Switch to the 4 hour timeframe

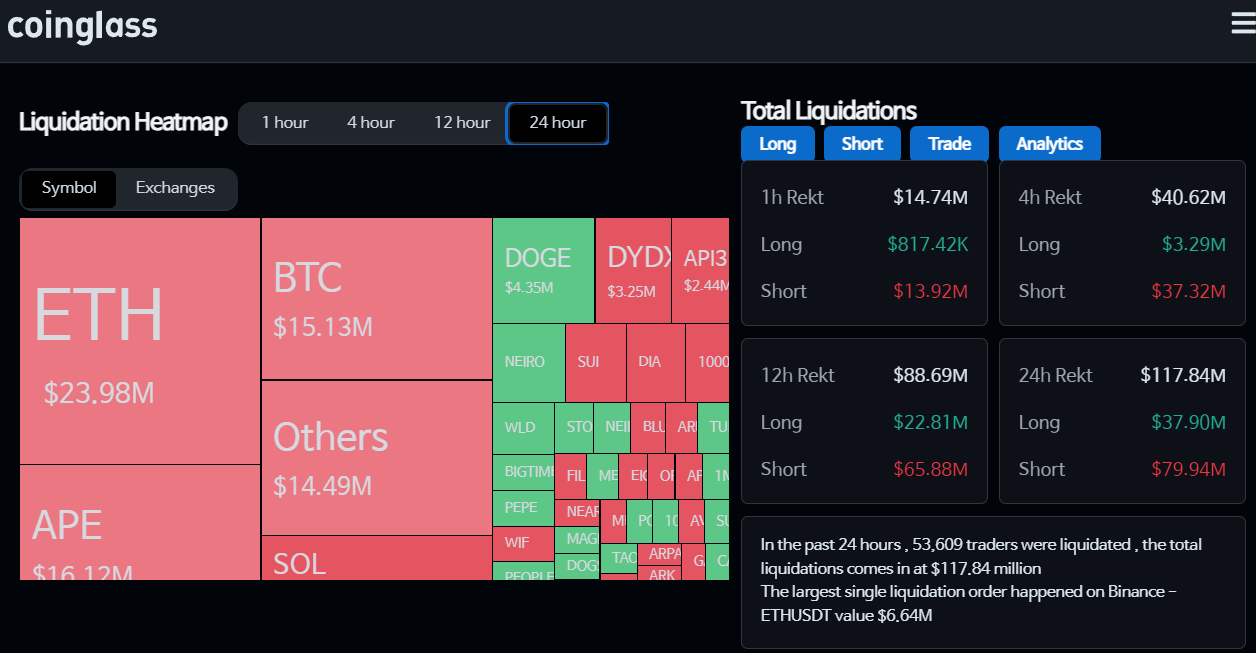pyautogui.click(x=371, y=123)
